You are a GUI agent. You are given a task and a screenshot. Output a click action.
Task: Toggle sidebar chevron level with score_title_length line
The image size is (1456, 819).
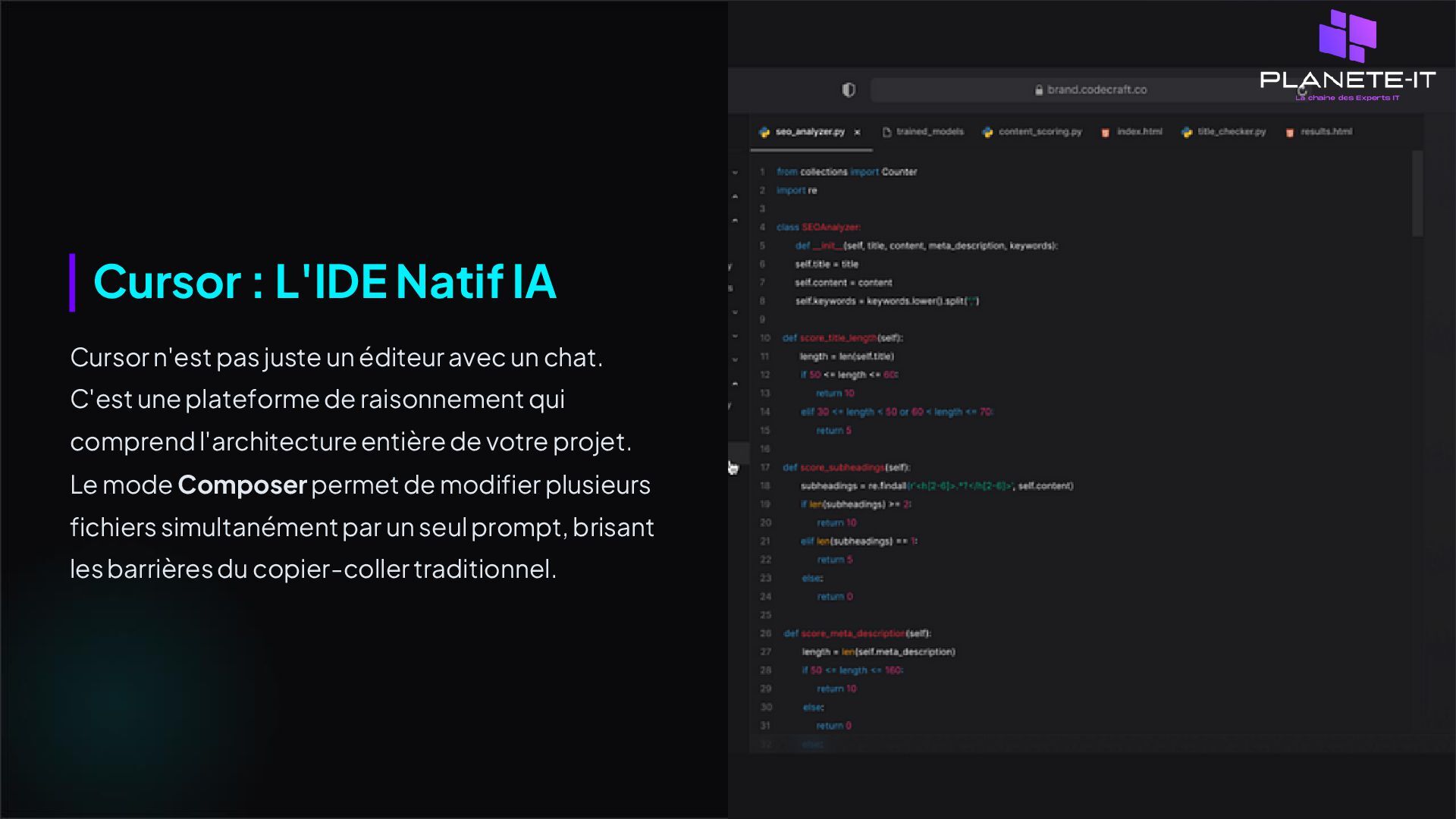[x=735, y=336]
